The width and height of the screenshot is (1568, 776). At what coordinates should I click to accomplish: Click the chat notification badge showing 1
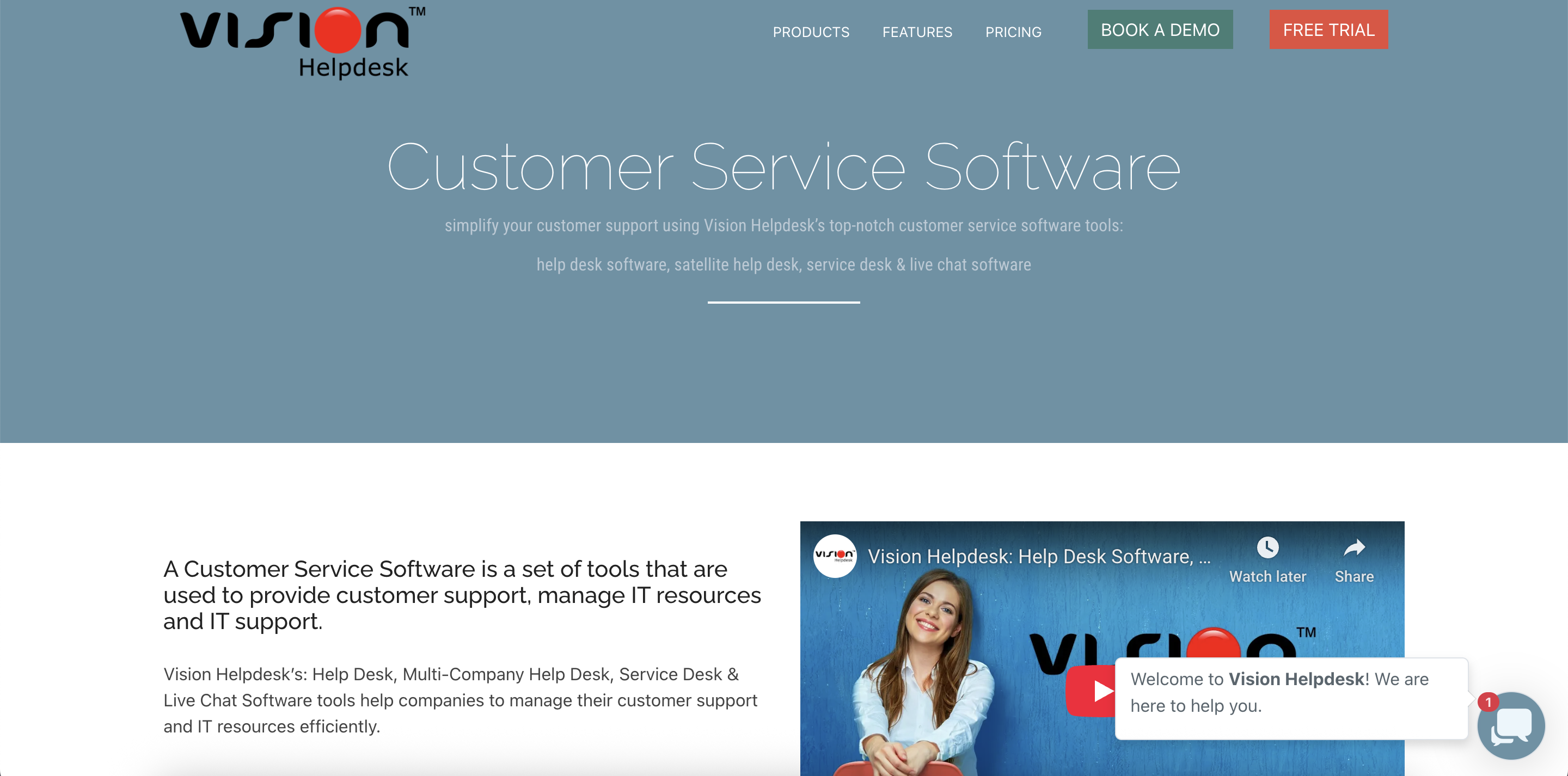click(x=1489, y=703)
